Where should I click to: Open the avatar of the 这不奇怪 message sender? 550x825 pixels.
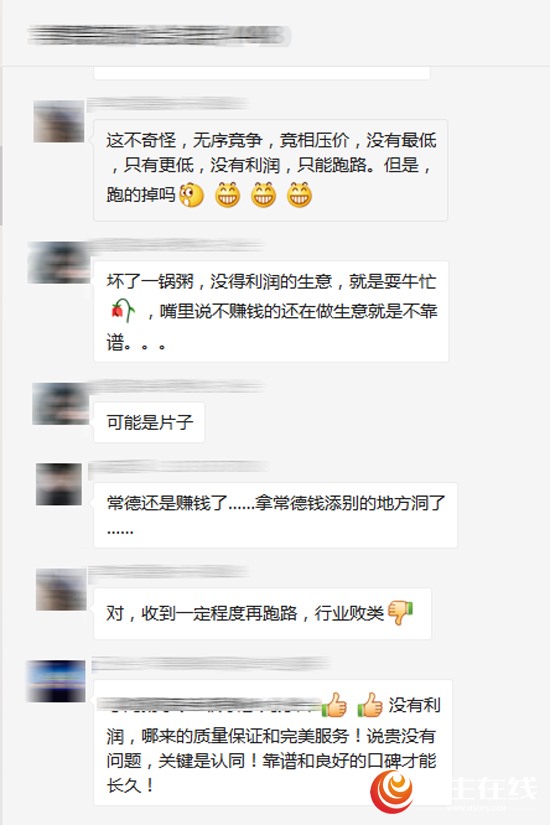pos(58,121)
